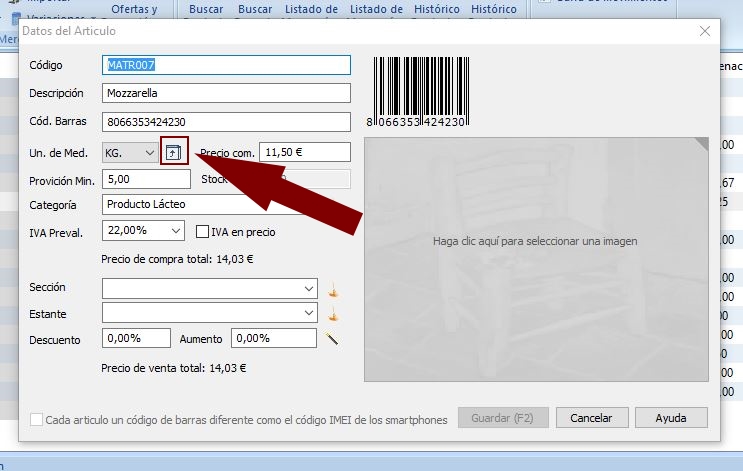Click the first Buscar item in background ribbon
This screenshot has width=743, height=471.
coord(206,9)
